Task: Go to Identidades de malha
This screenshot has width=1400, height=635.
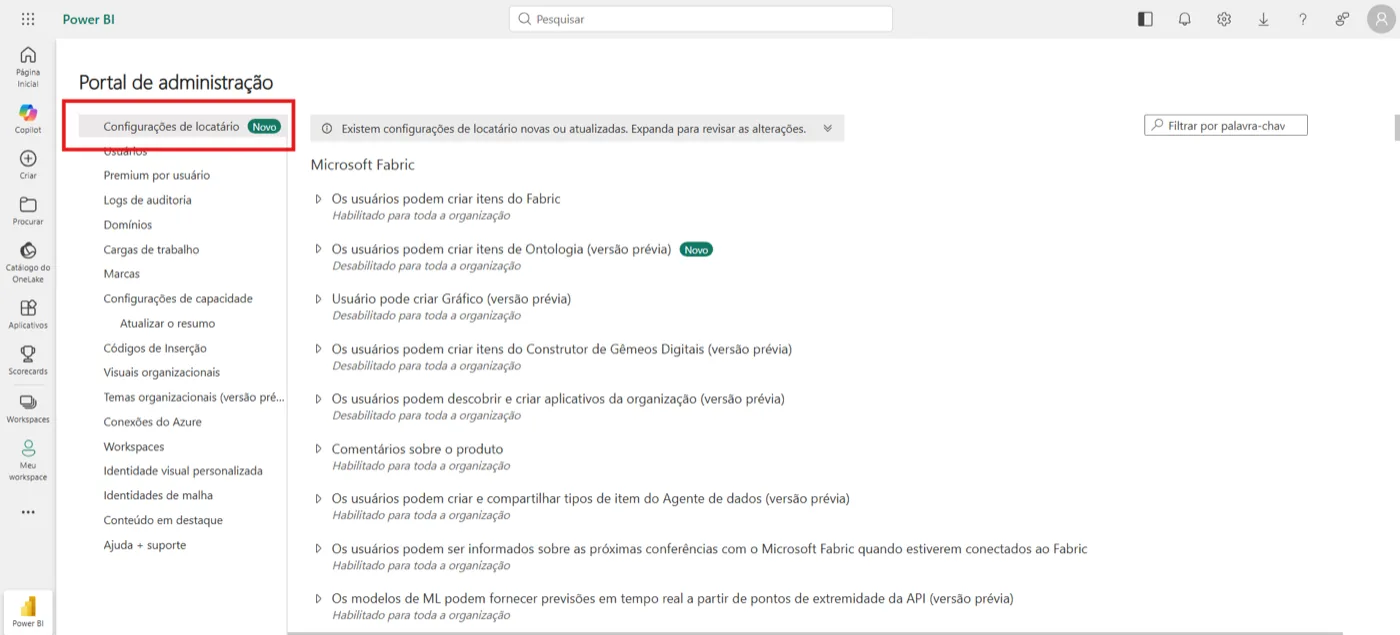Action: pos(158,496)
